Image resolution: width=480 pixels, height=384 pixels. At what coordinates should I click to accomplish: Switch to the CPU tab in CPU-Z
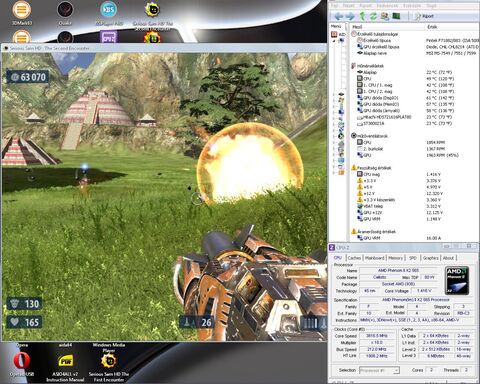coord(337,258)
